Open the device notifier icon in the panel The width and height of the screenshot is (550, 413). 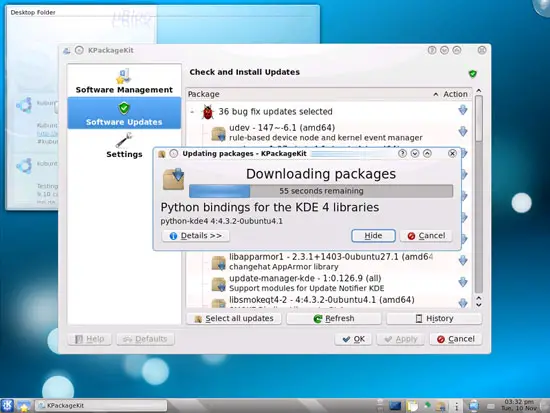(x=474, y=406)
